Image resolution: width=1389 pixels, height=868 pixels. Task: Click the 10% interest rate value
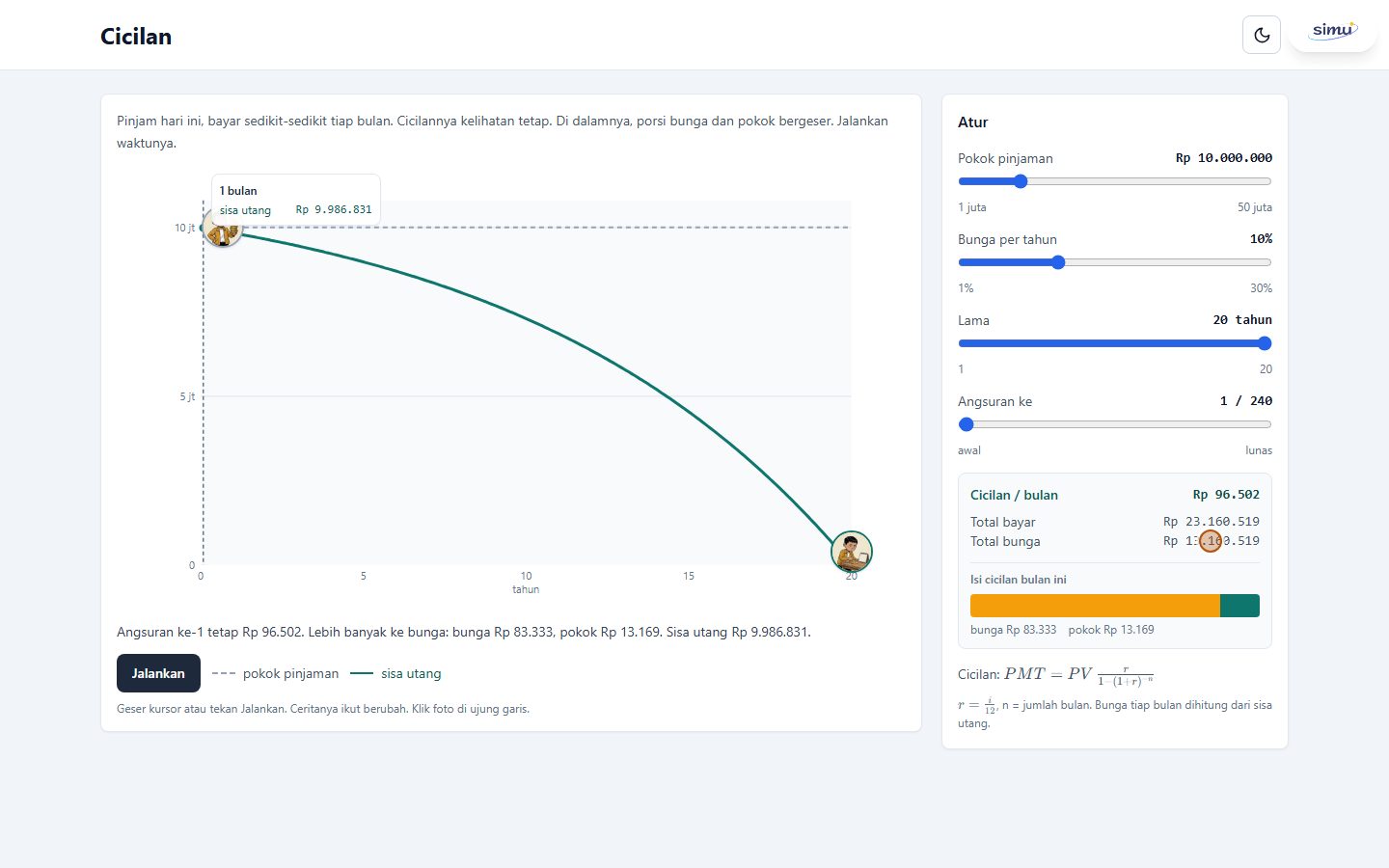coord(1261,239)
